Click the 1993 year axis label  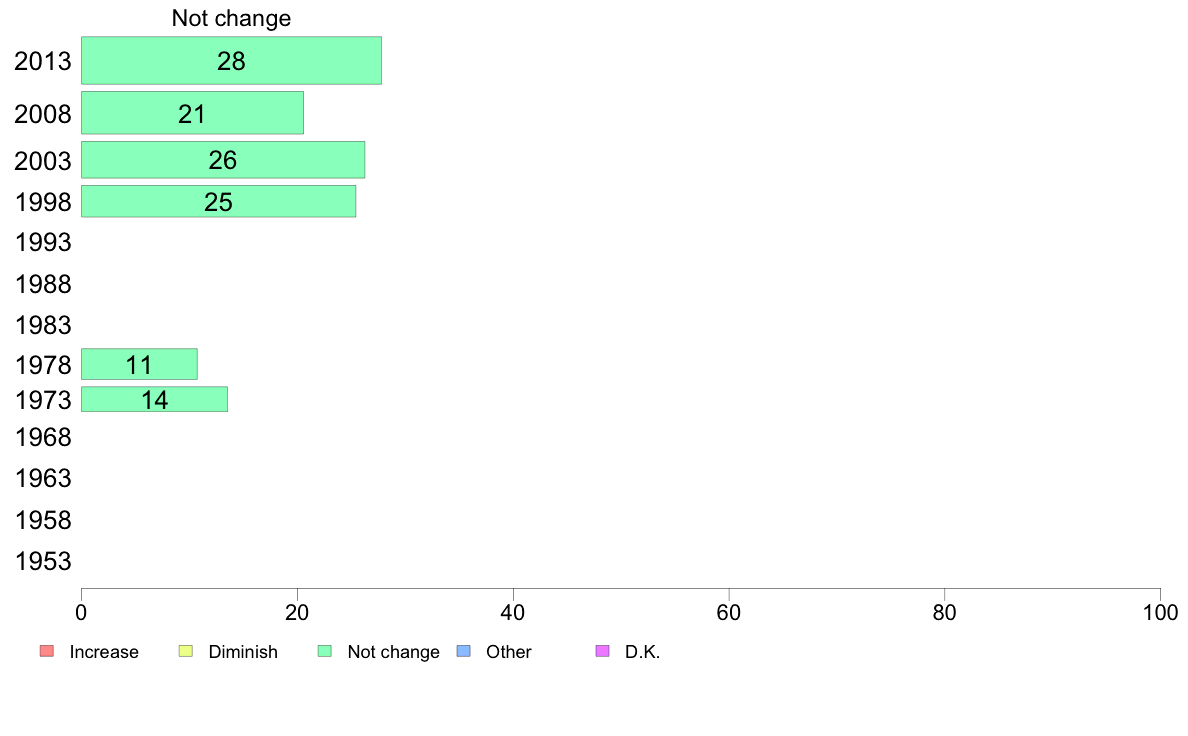pyautogui.click(x=43, y=243)
